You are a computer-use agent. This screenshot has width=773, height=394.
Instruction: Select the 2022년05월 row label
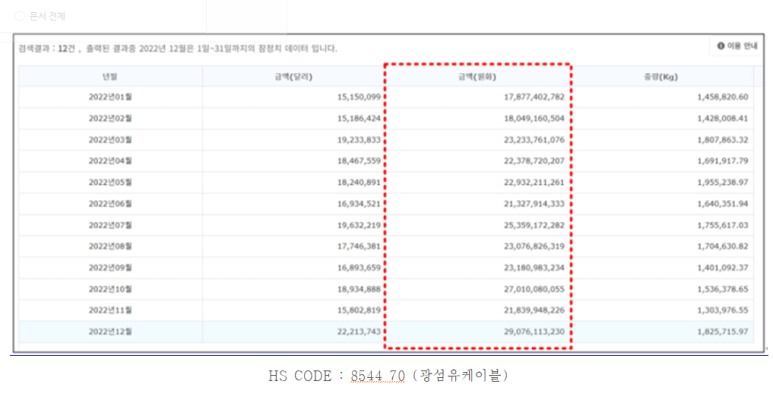110,182
